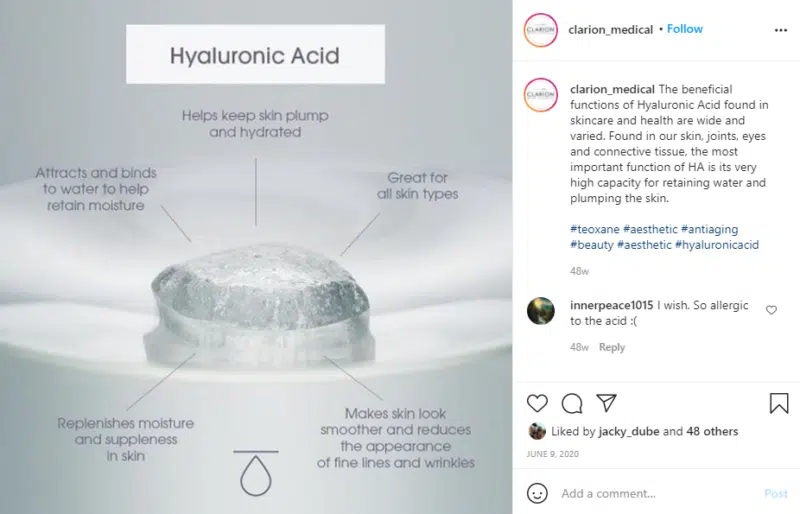Click the clarion_medical header profile picture
The height and width of the screenshot is (514, 800).
click(540, 30)
